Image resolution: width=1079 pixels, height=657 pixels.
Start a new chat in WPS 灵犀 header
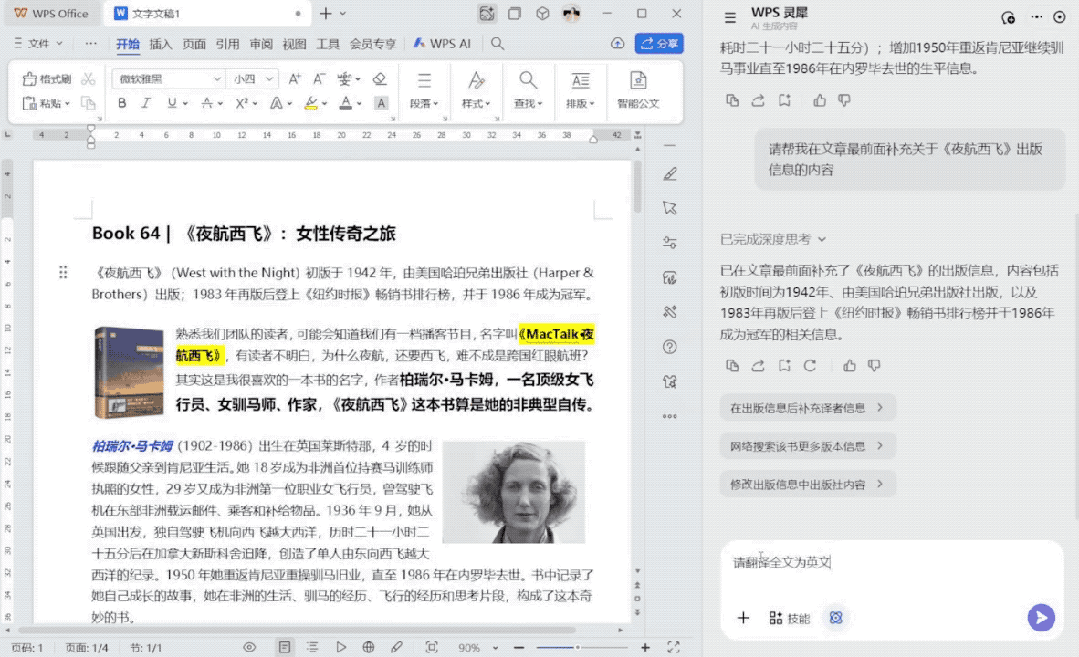1008,18
